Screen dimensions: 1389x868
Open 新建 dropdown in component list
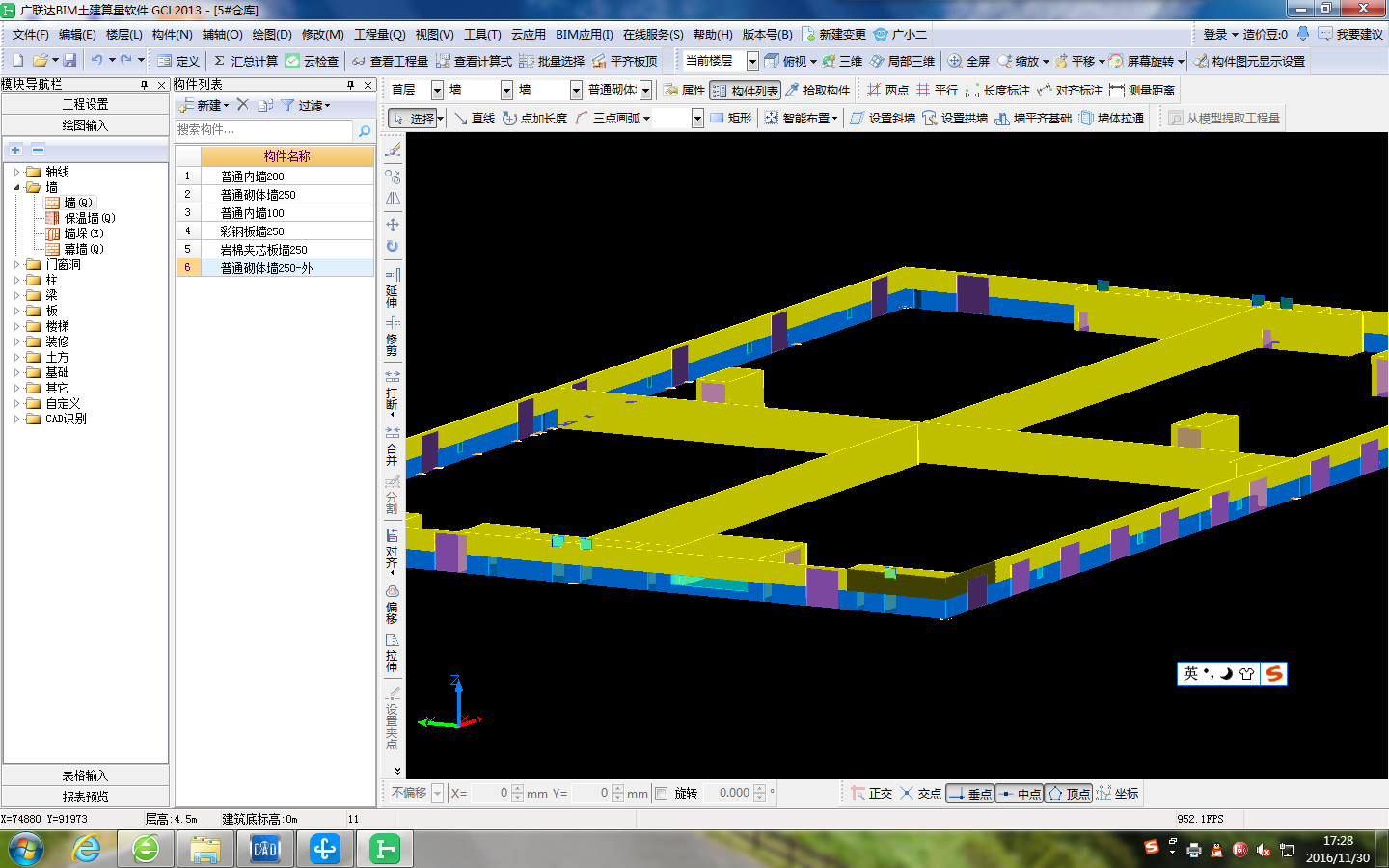204,105
